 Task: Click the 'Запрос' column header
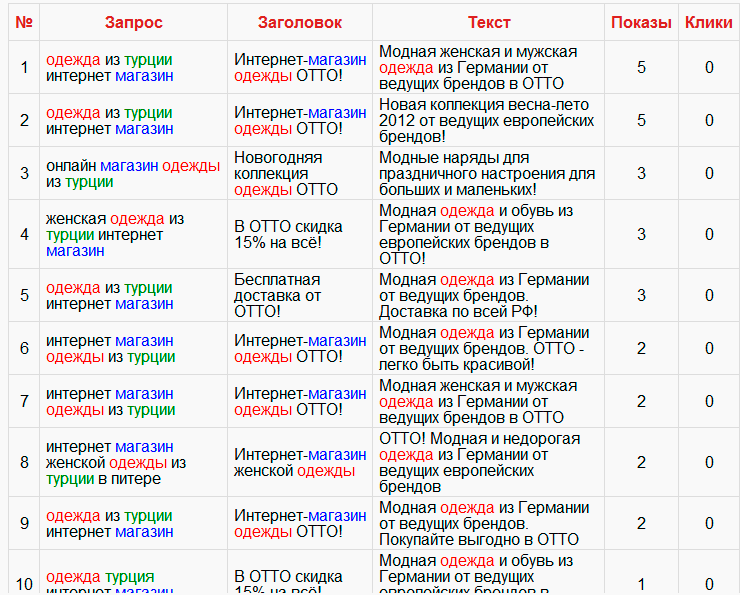(x=134, y=22)
